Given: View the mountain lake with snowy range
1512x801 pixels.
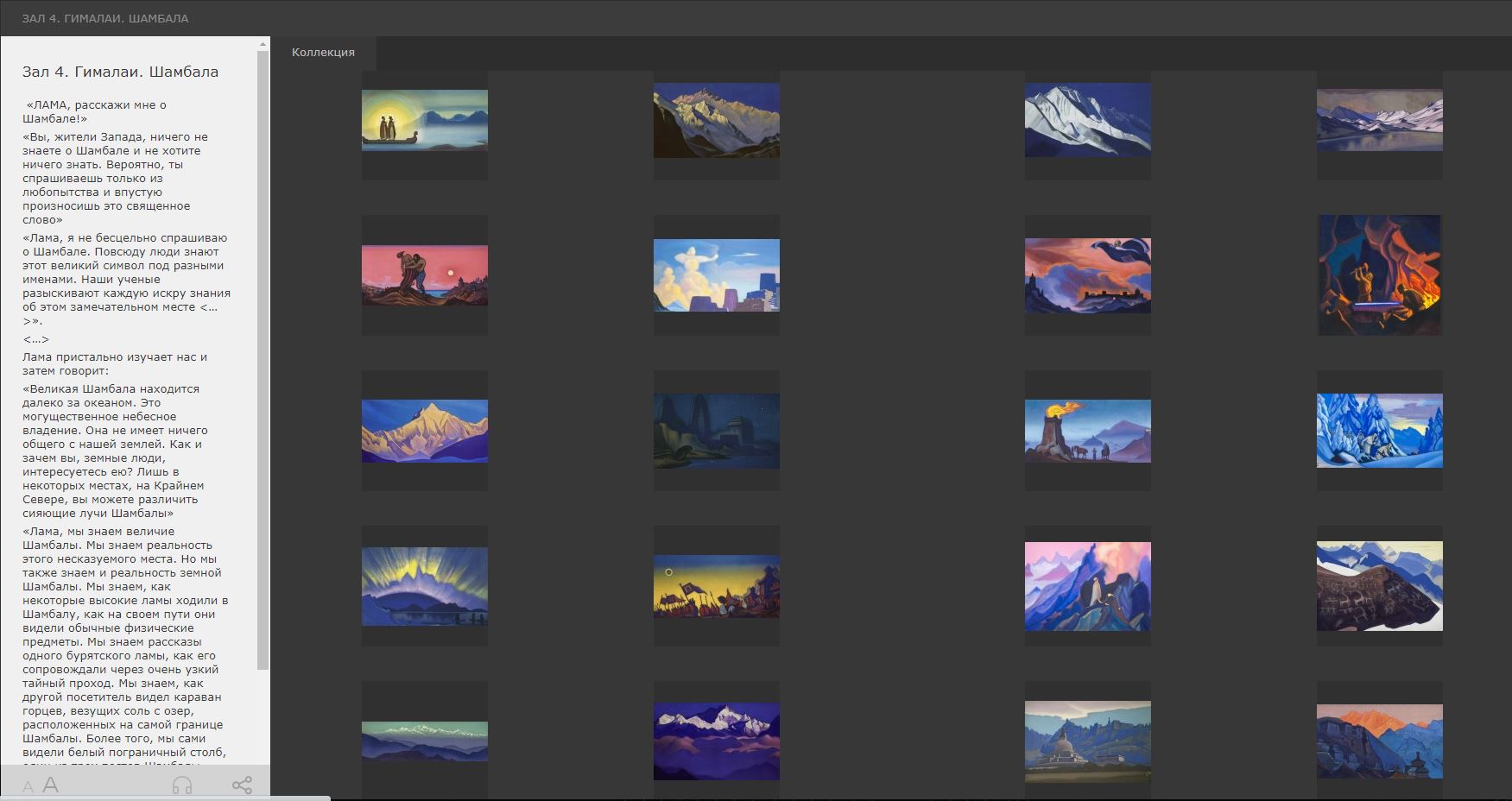Looking at the screenshot, I should [x=1379, y=121].
